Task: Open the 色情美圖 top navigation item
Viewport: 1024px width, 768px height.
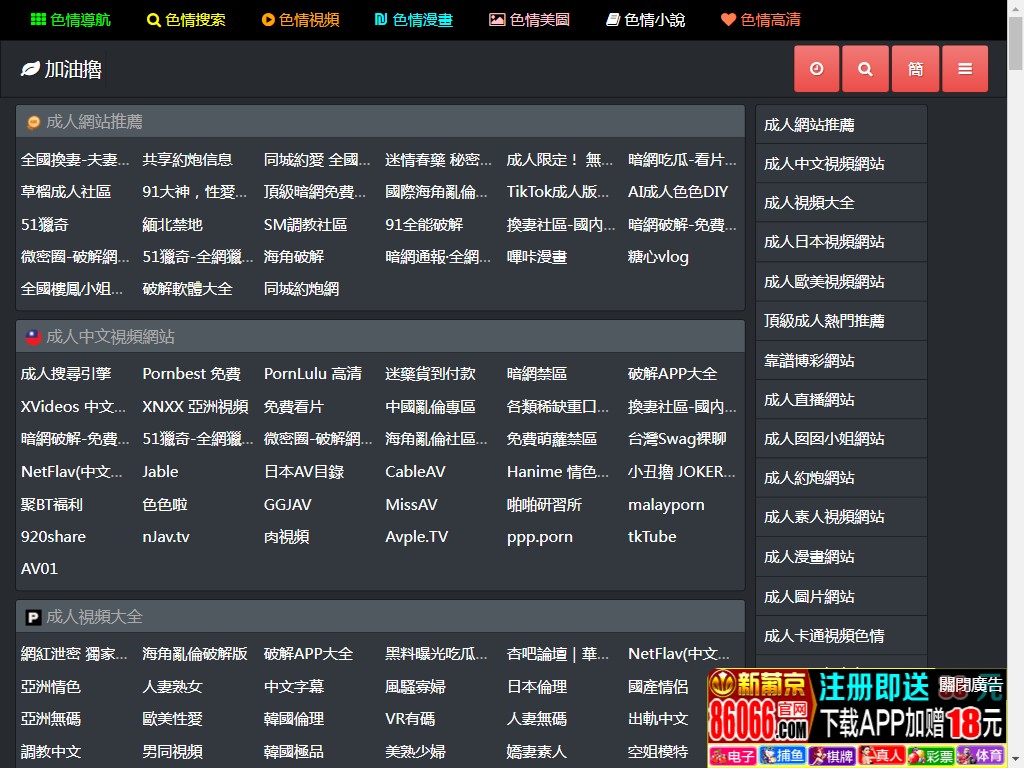Action: click(x=530, y=20)
